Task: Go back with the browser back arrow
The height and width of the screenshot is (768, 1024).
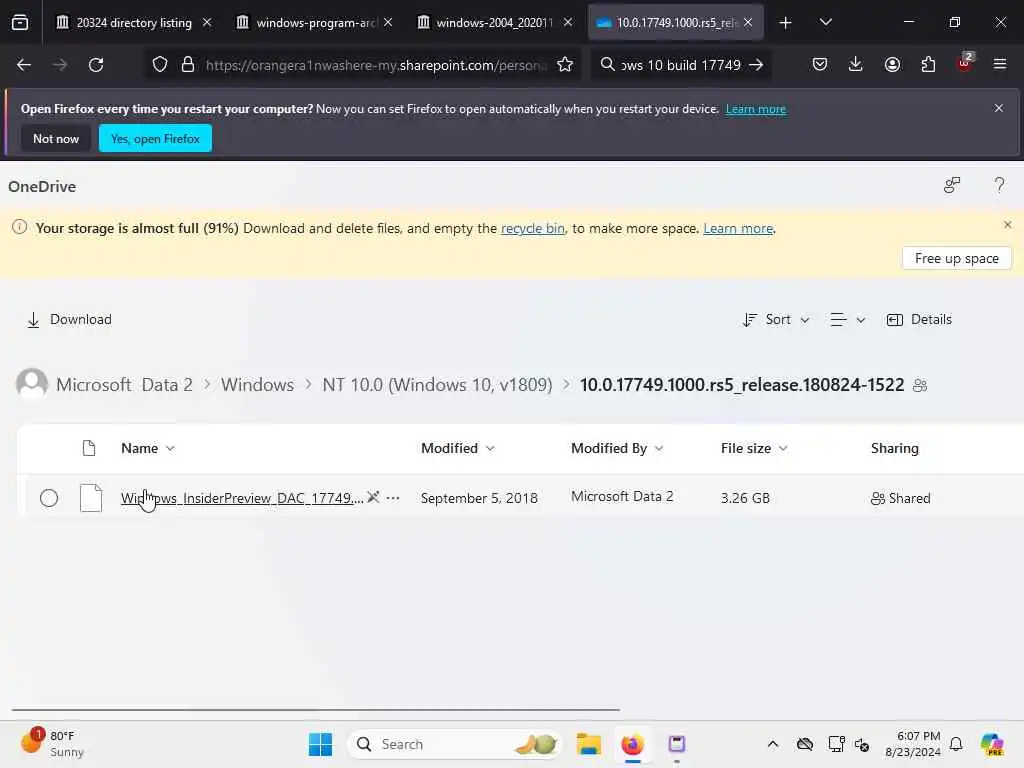Action: 24,65
